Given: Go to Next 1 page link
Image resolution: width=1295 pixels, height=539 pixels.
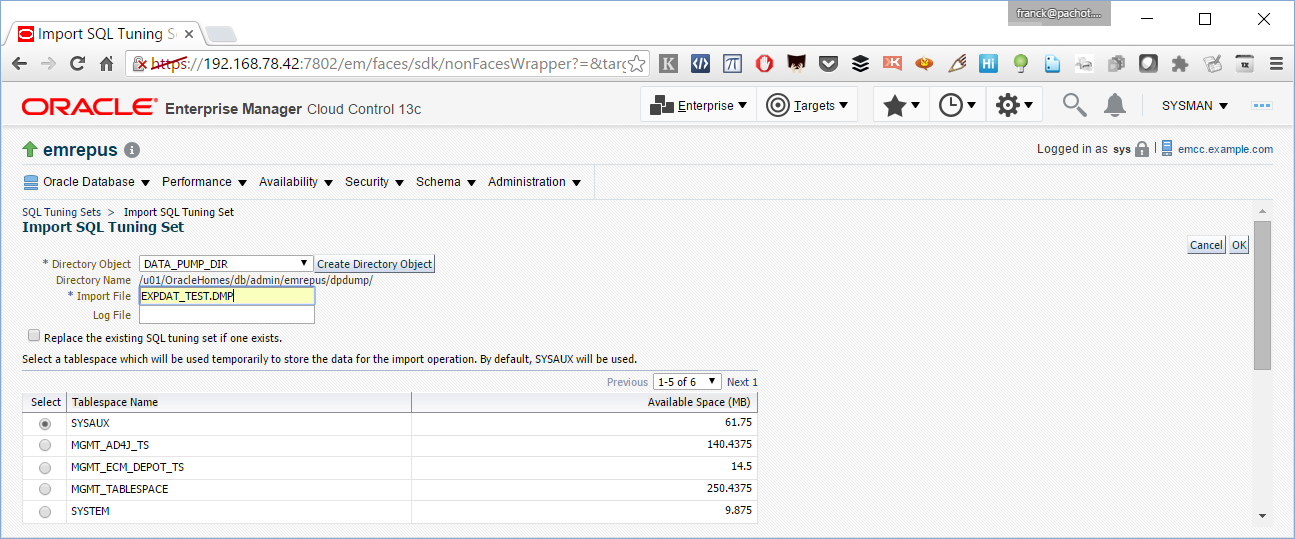Looking at the screenshot, I should tap(742, 382).
